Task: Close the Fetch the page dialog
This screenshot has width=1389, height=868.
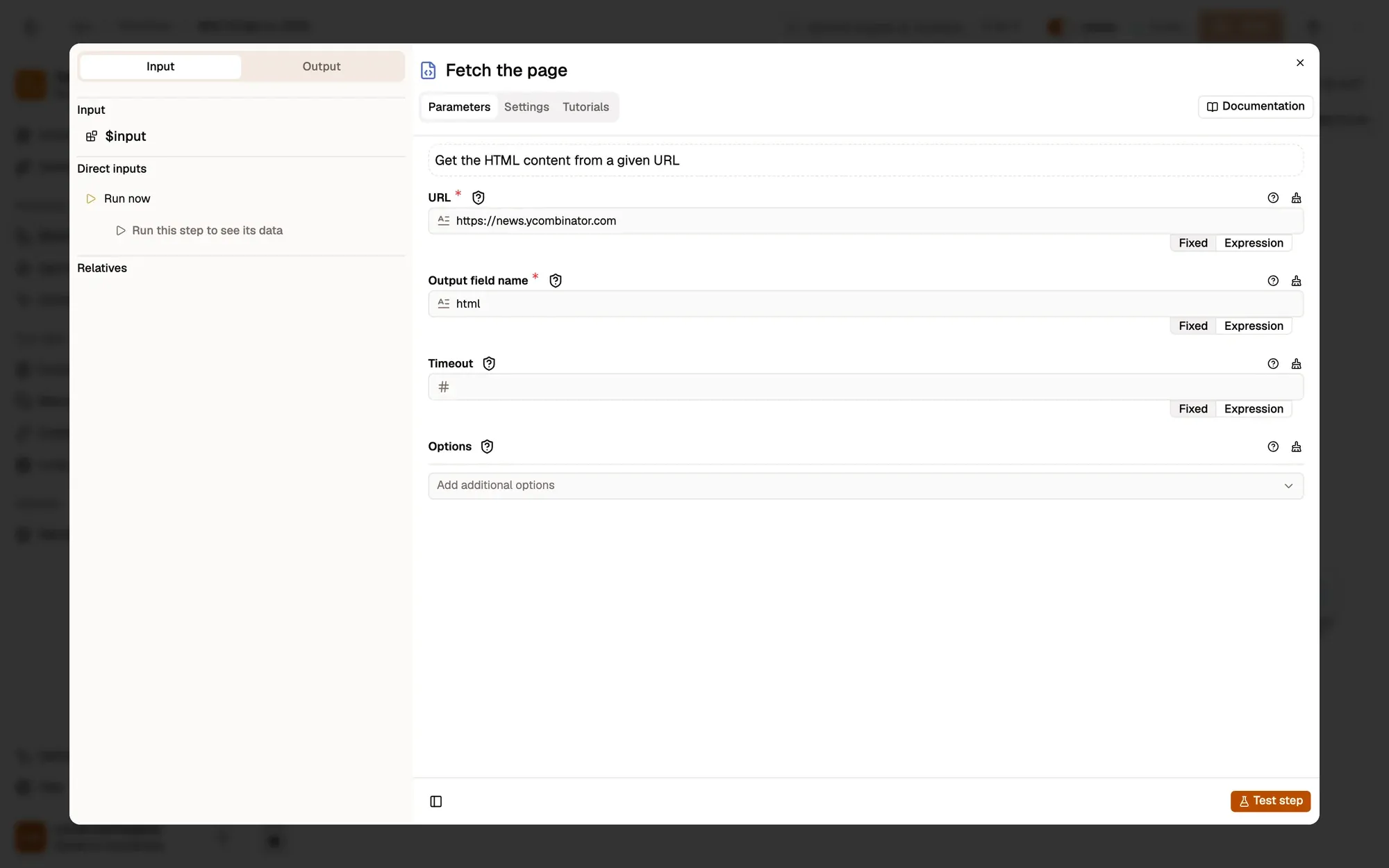Action: (1300, 62)
